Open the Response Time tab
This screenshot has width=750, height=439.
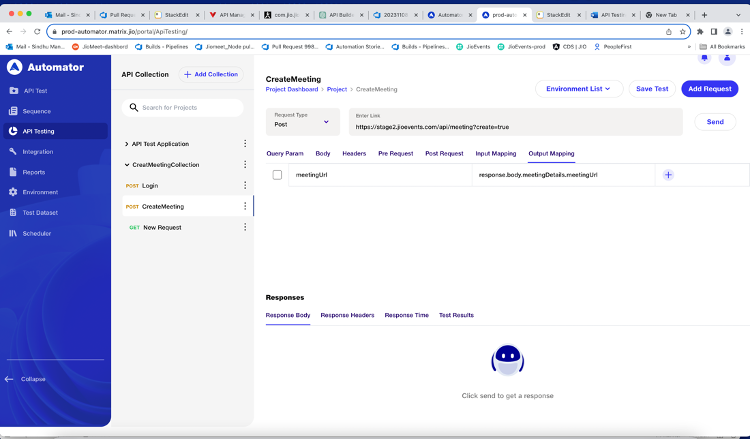(x=407, y=315)
